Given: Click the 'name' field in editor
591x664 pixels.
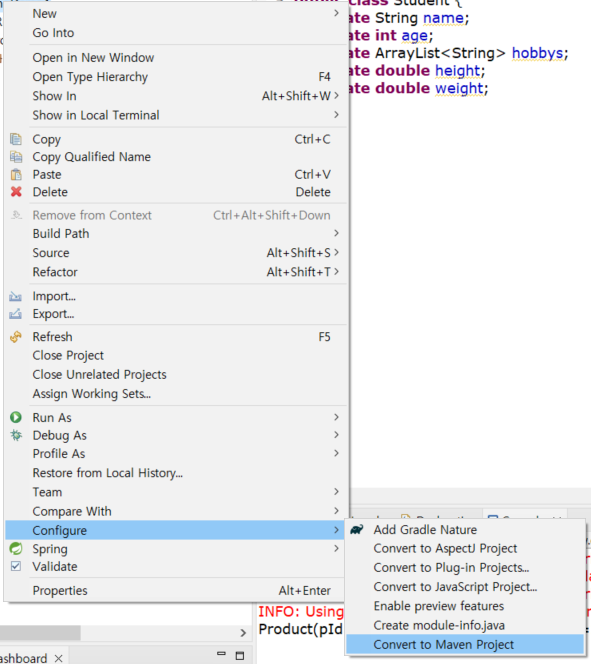Looking at the screenshot, I should [443, 18].
